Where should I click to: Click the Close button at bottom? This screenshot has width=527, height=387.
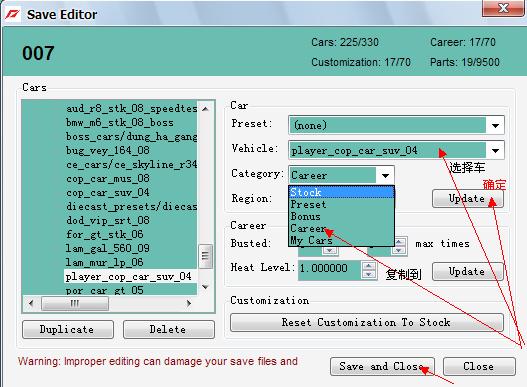pyautogui.click(x=479, y=366)
